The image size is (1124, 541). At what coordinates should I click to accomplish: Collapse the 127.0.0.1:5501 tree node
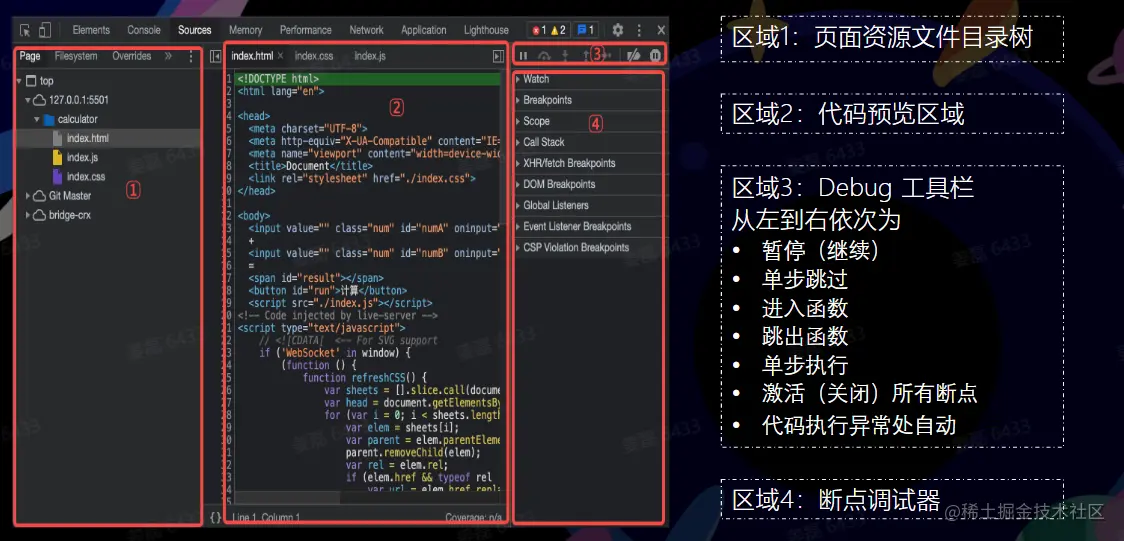click(28, 100)
